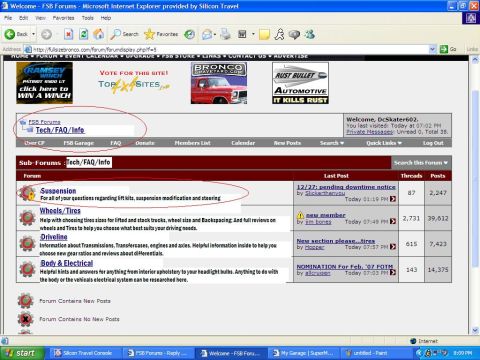Open the Search magnifier in toolbar

pyautogui.click(x=116, y=34)
